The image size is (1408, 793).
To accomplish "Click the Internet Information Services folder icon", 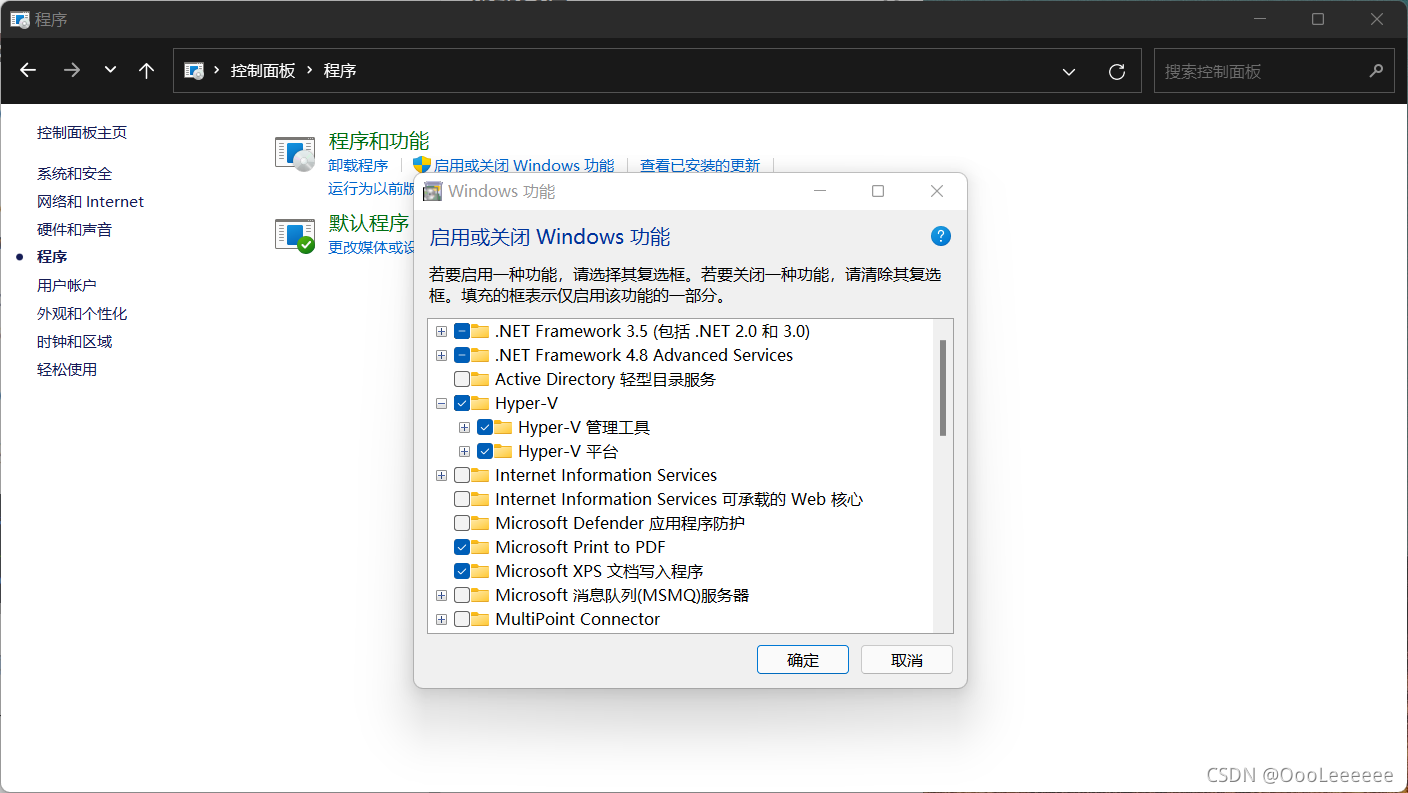I will point(481,475).
